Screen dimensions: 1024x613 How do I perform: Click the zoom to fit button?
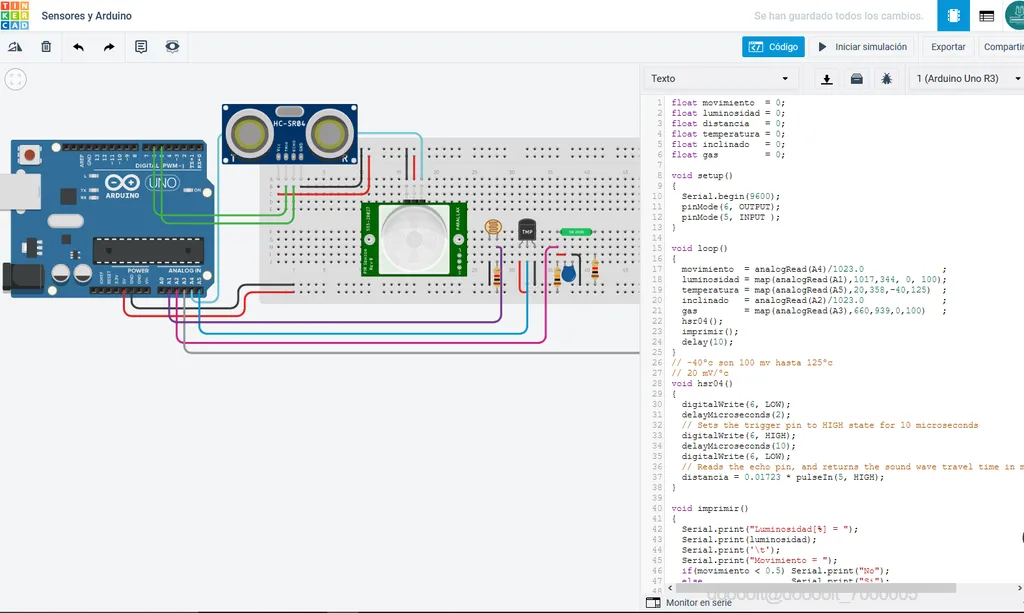(16, 80)
